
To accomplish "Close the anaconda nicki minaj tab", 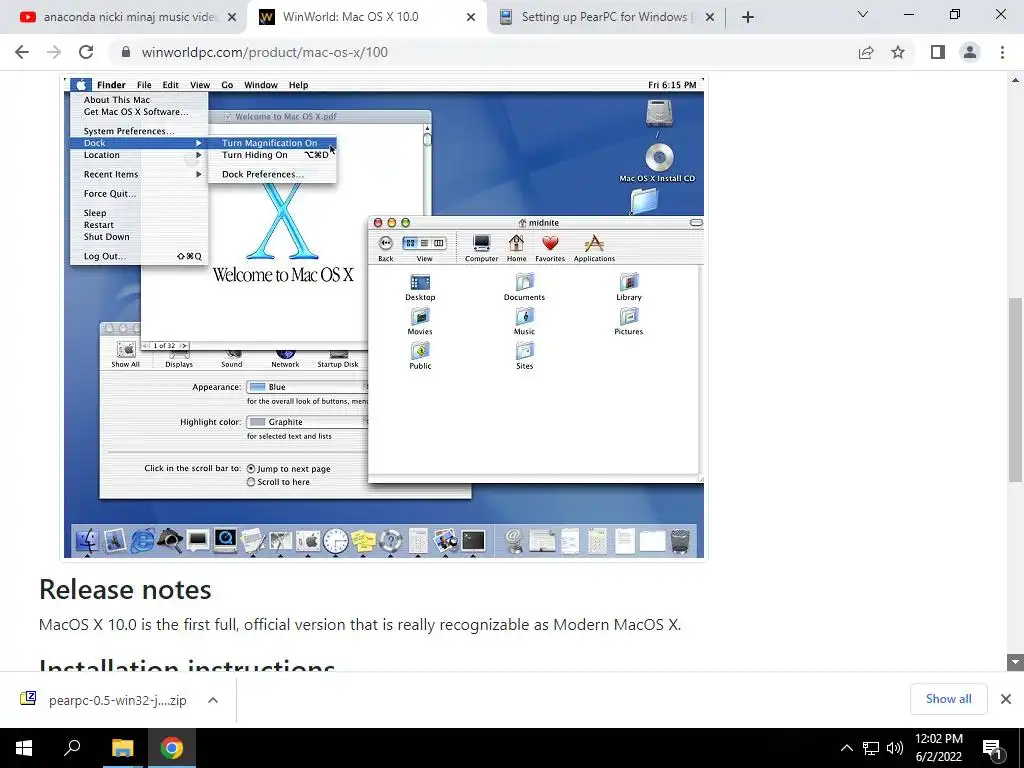I will 232,18.
